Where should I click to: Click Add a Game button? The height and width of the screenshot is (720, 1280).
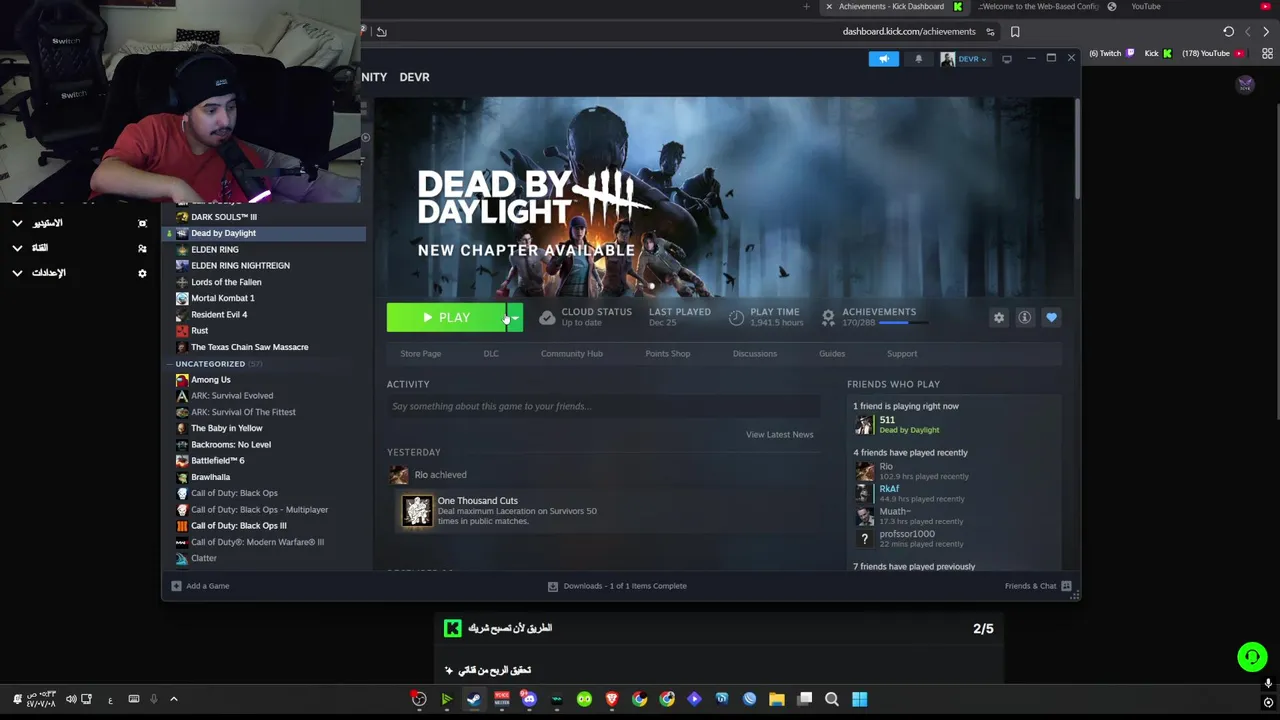200,586
